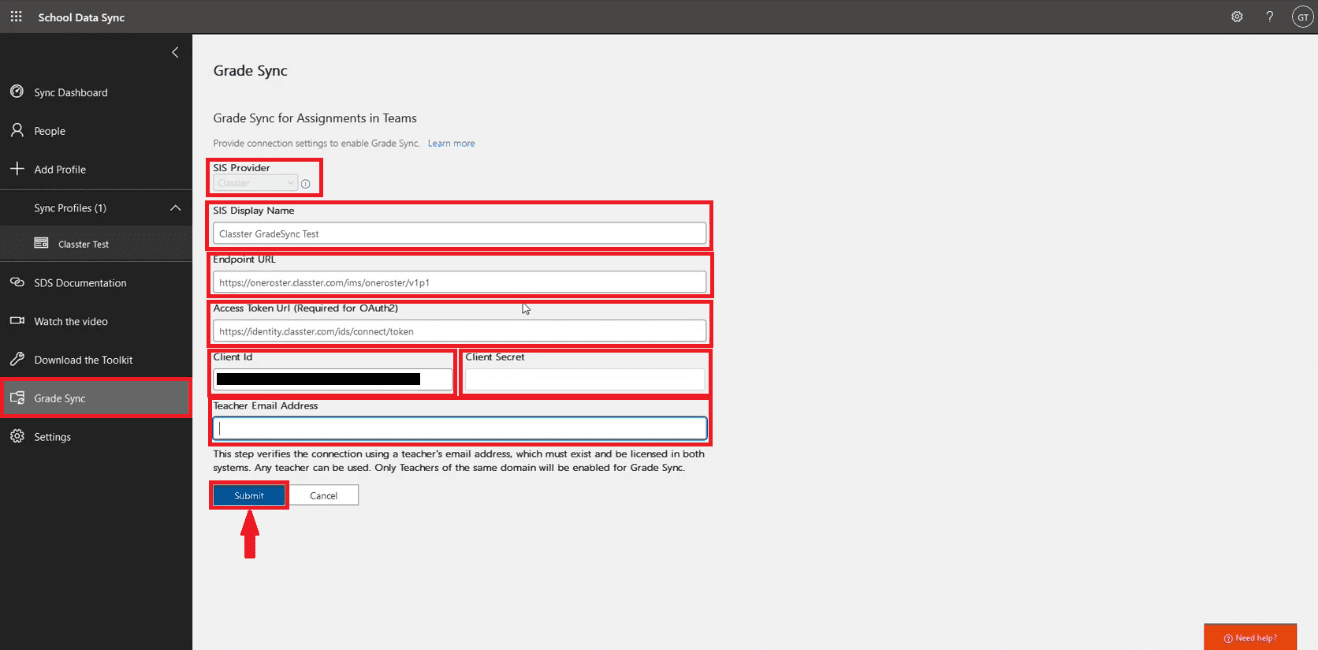
Task: Click the Watch the video camera icon
Action: tap(16, 321)
